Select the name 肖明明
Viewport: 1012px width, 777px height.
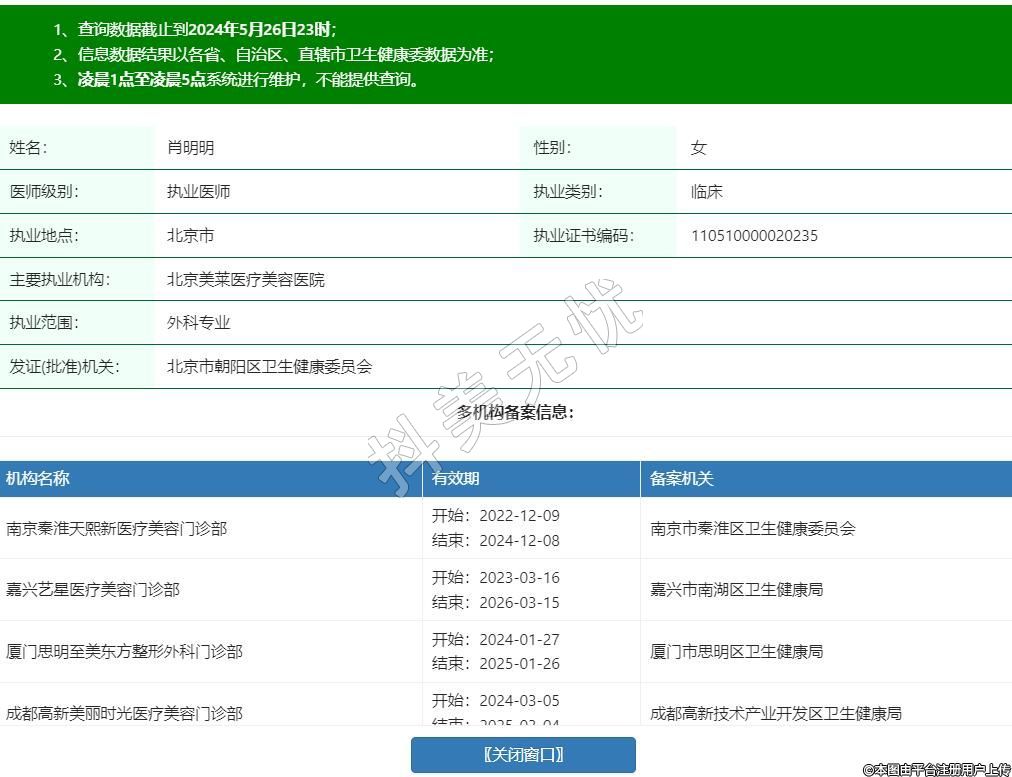tap(190, 148)
